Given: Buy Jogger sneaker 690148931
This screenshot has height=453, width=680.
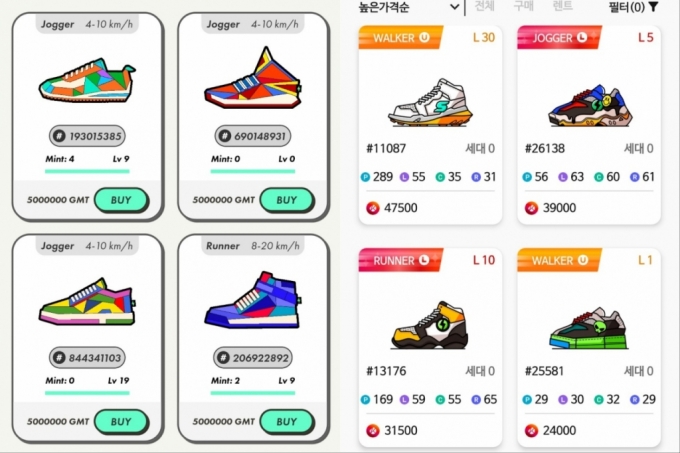Looking at the screenshot, I should pos(287,200).
